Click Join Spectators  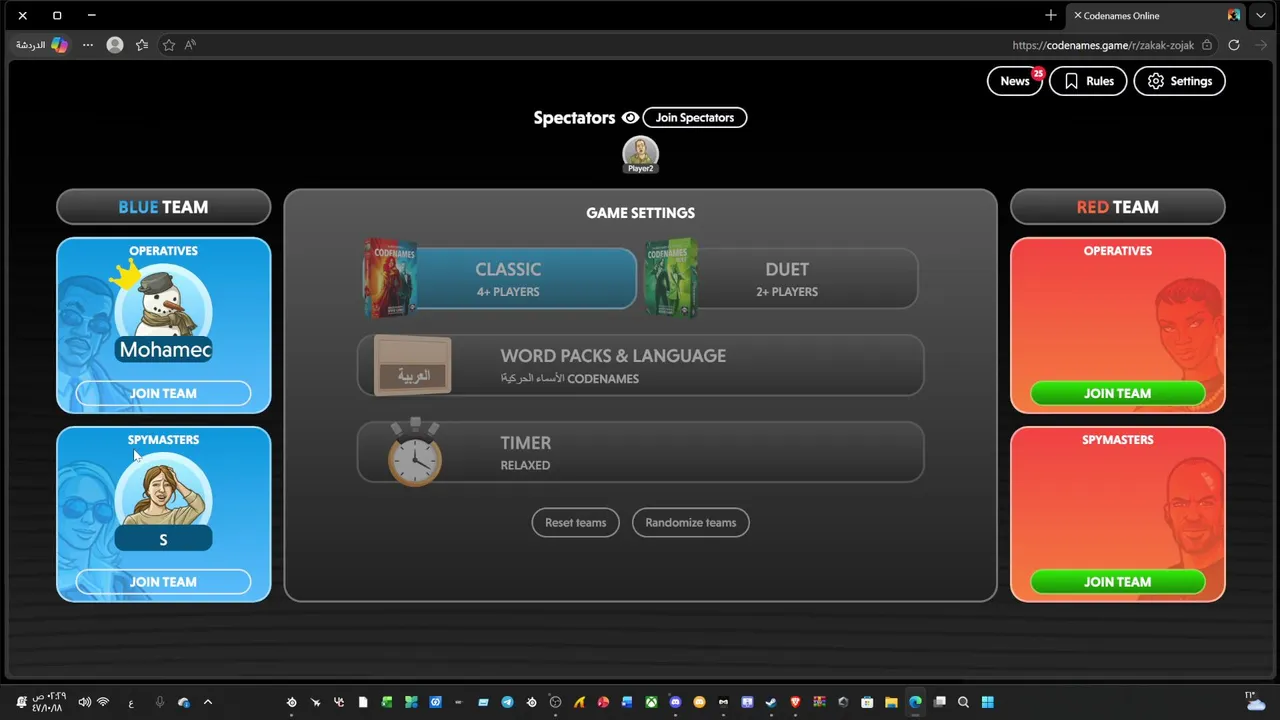point(694,118)
